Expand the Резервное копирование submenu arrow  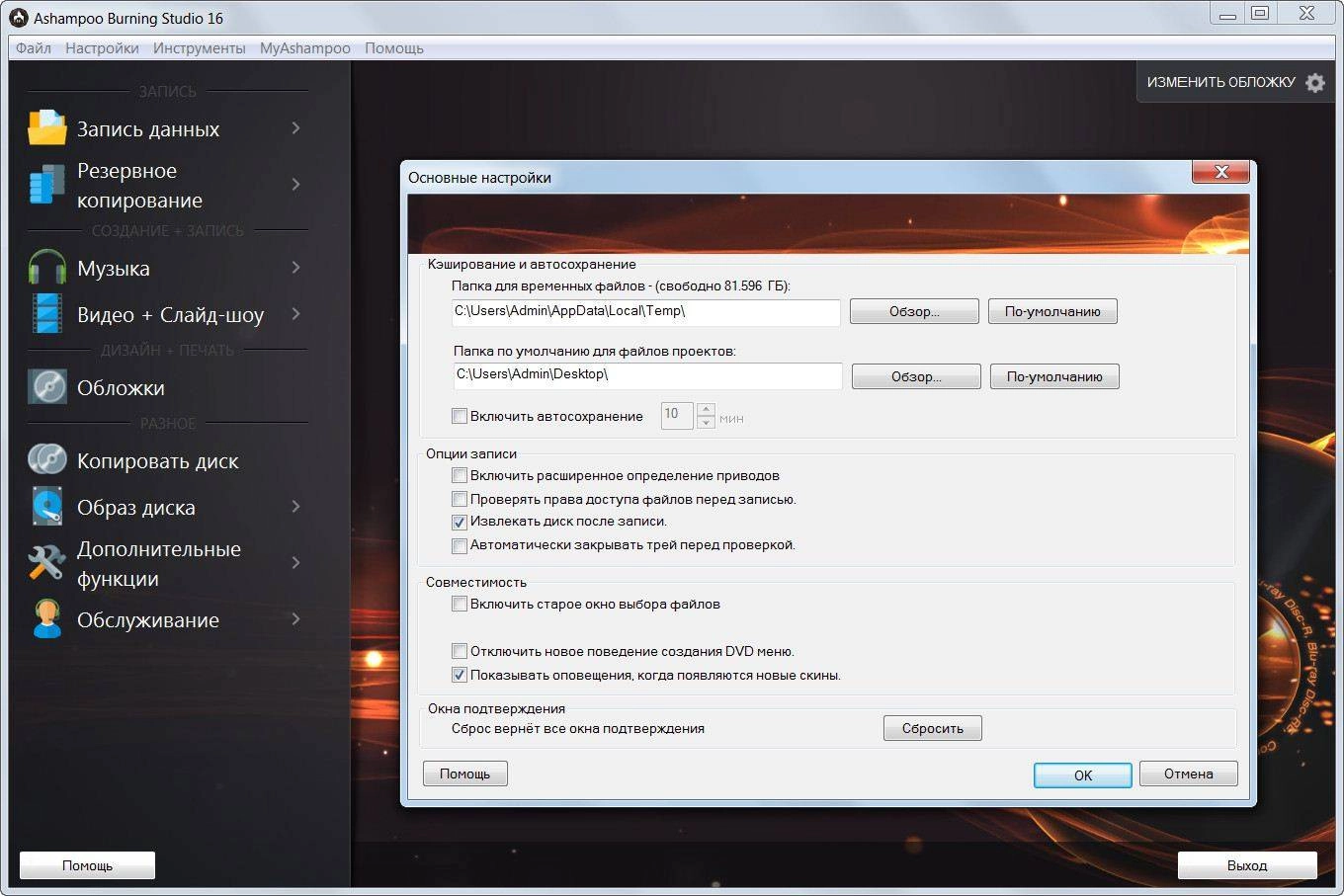pyautogui.click(x=295, y=184)
